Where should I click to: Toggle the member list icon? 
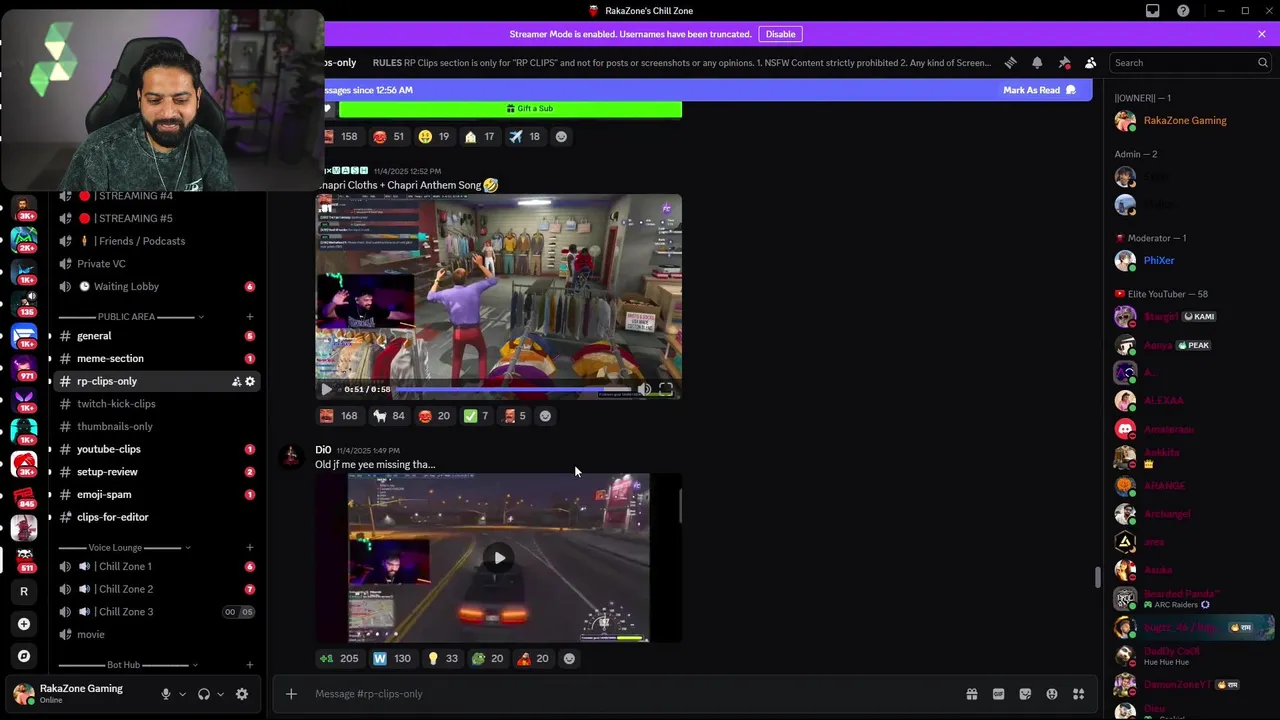click(1091, 62)
